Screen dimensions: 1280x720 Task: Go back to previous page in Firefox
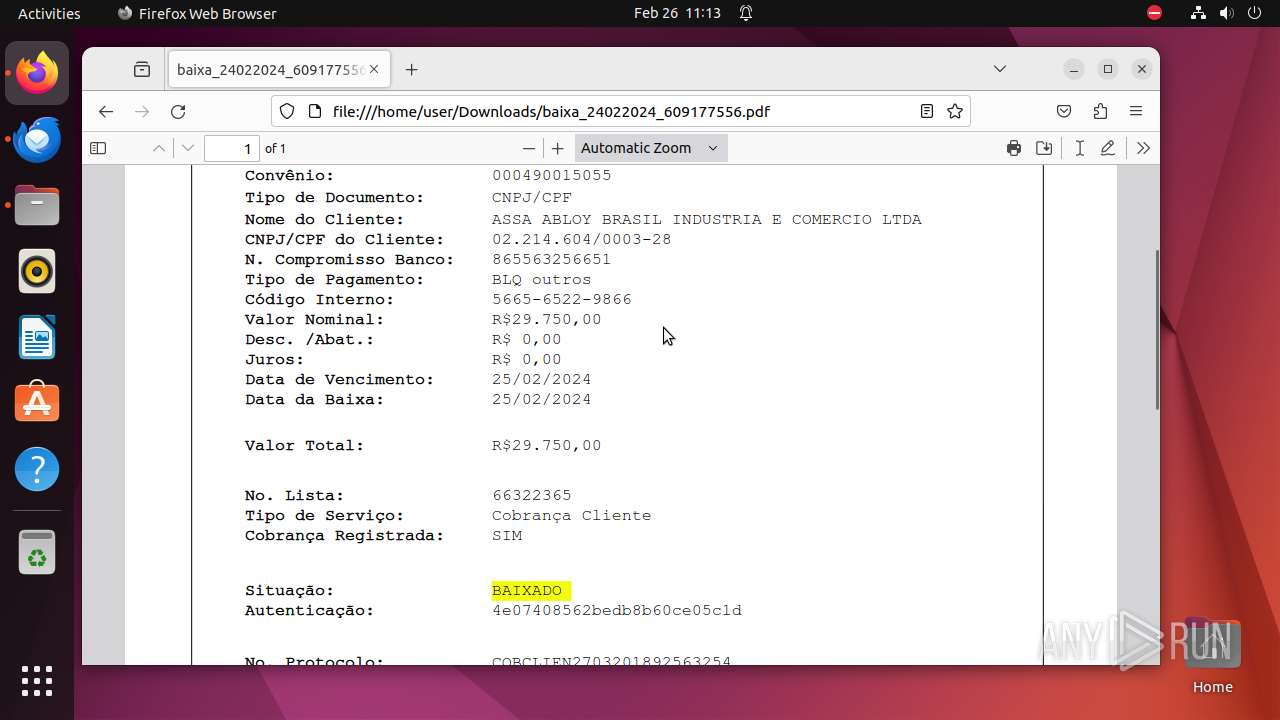point(106,111)
